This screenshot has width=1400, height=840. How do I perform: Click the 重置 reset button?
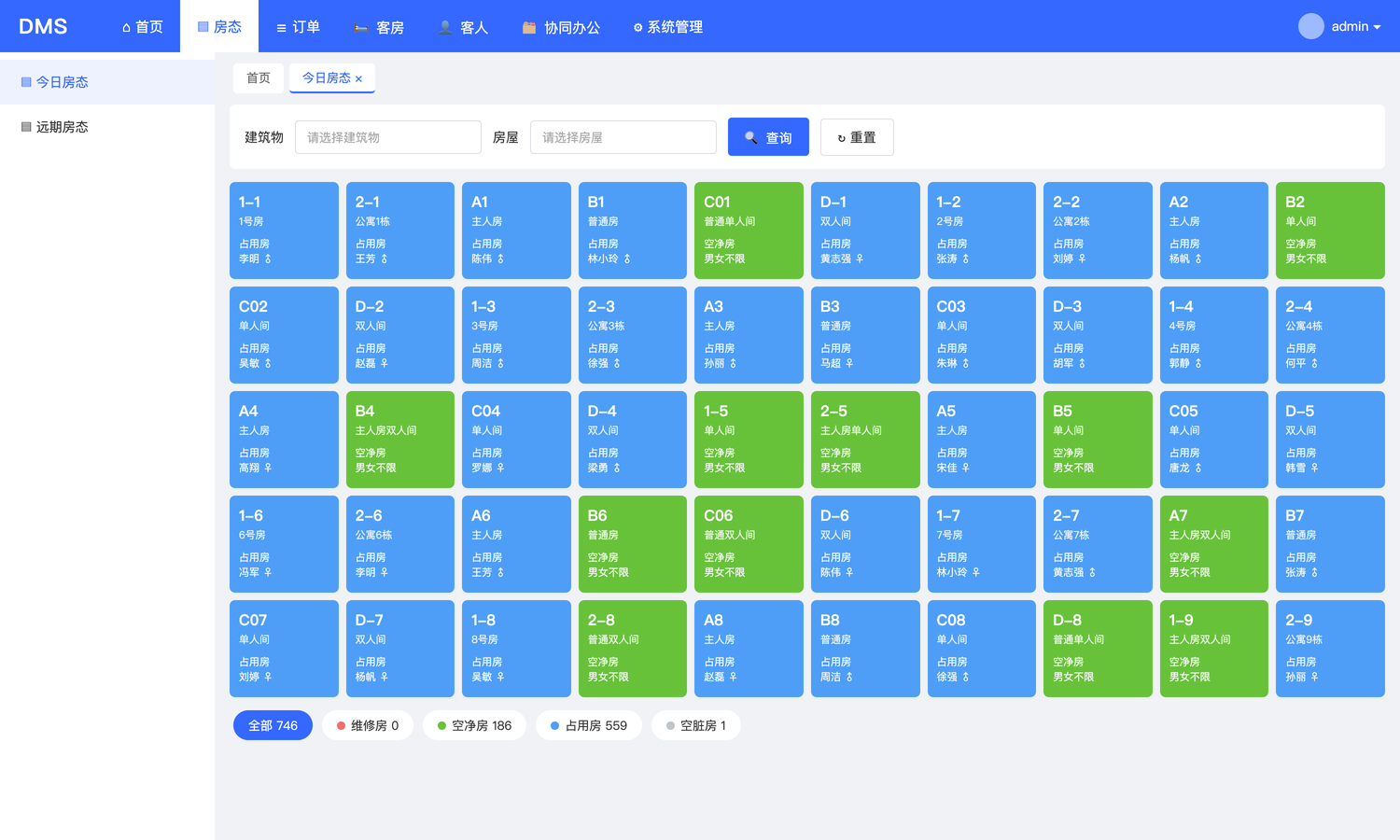tap(857, 137)
